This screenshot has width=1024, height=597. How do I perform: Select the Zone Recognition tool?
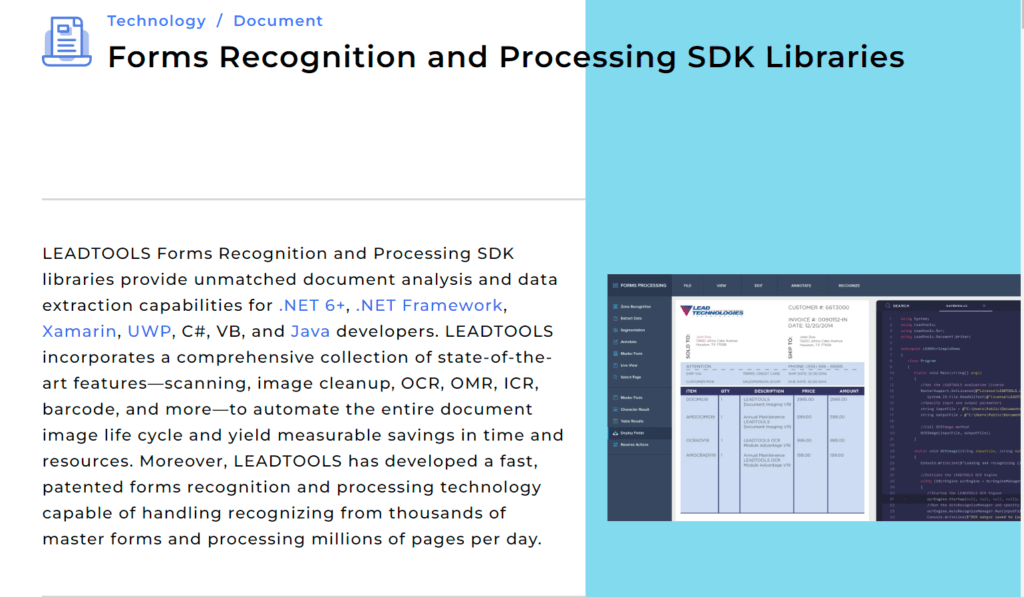633,307
